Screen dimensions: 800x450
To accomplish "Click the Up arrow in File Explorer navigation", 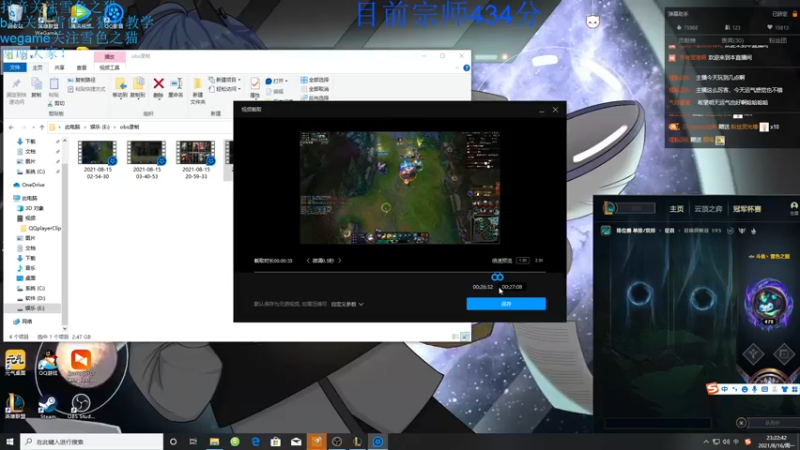I will (42, 127).
